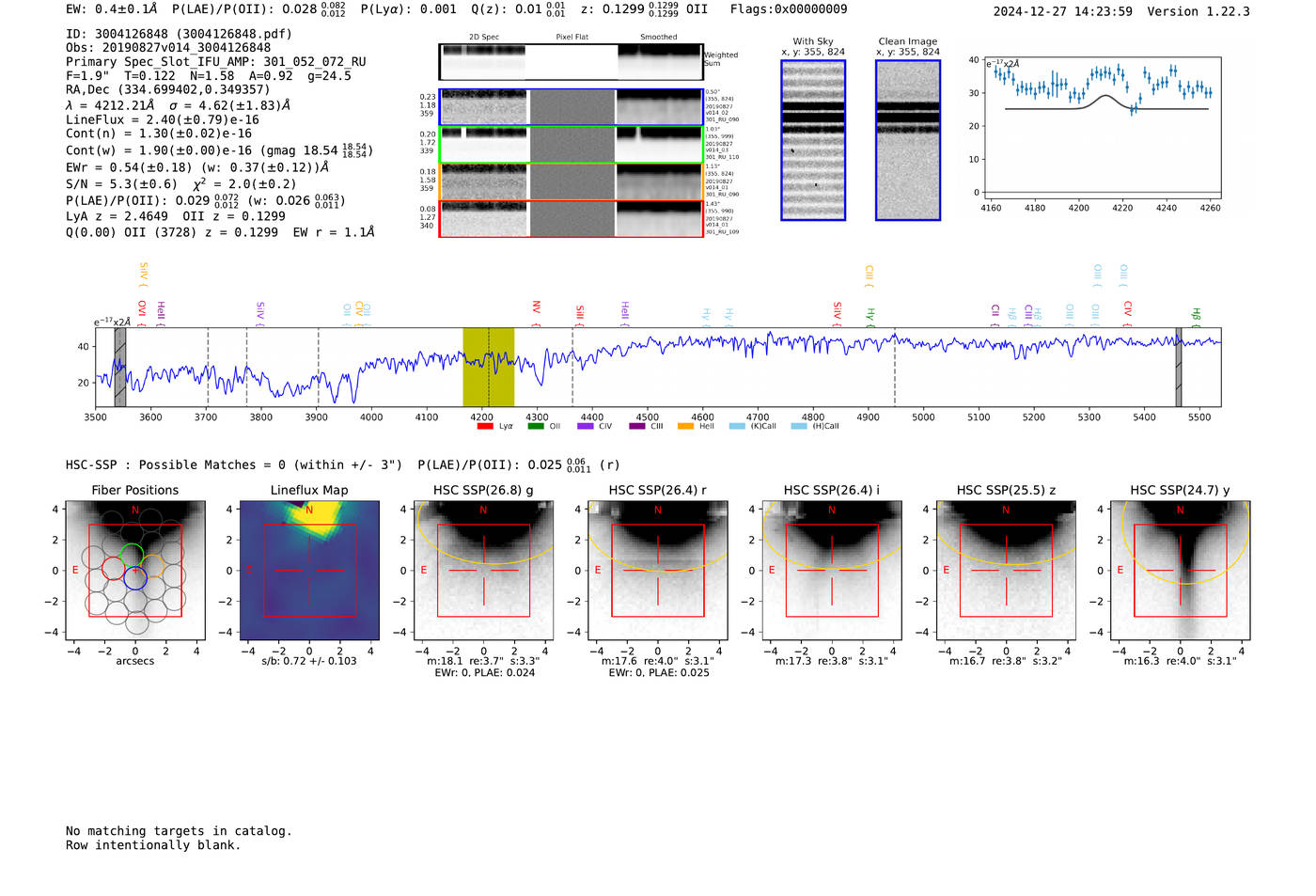Click the "Pixel Flat" column header
The height and width of the screenshot is (896, 1316).
pyautogui.click(x=572, y=37)
